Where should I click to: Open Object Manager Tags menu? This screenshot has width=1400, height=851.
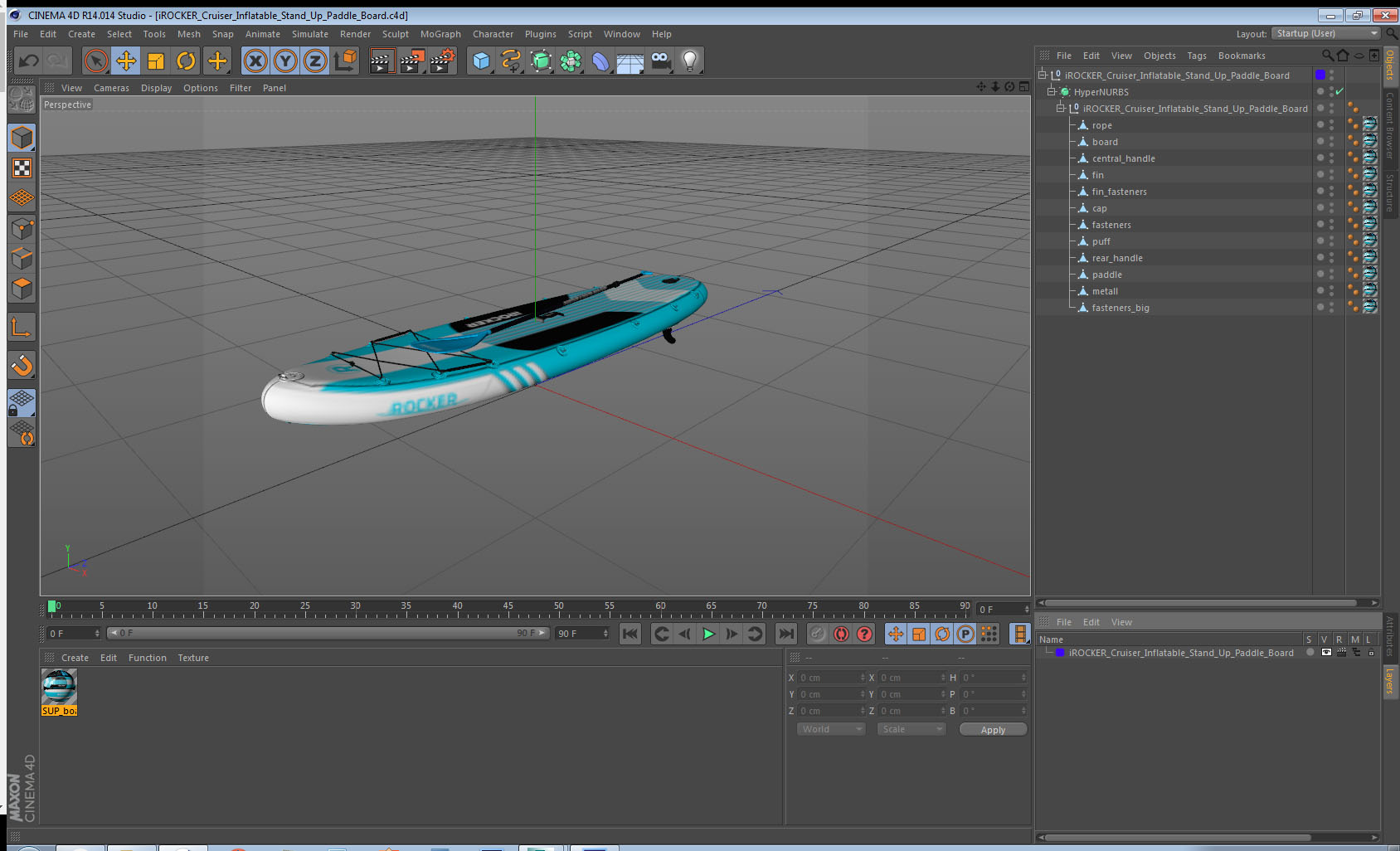1197,56
